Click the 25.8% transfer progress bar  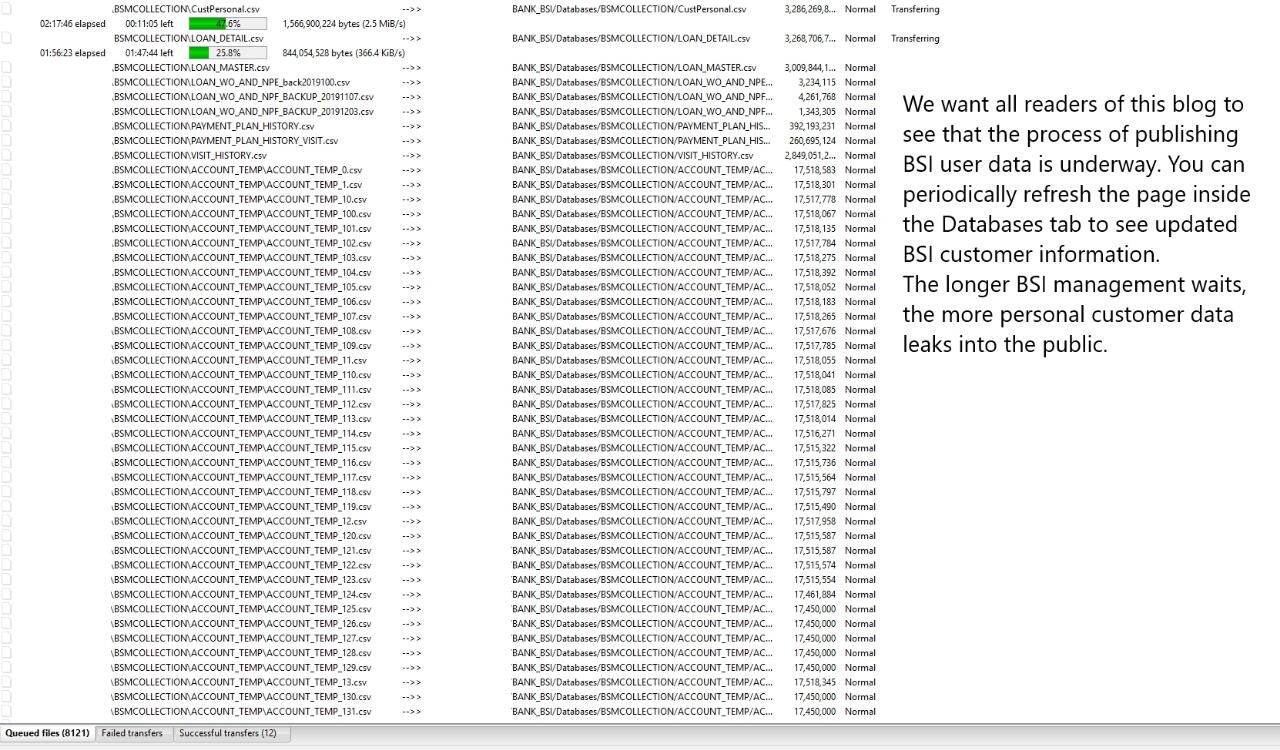[x=228, y=53]
